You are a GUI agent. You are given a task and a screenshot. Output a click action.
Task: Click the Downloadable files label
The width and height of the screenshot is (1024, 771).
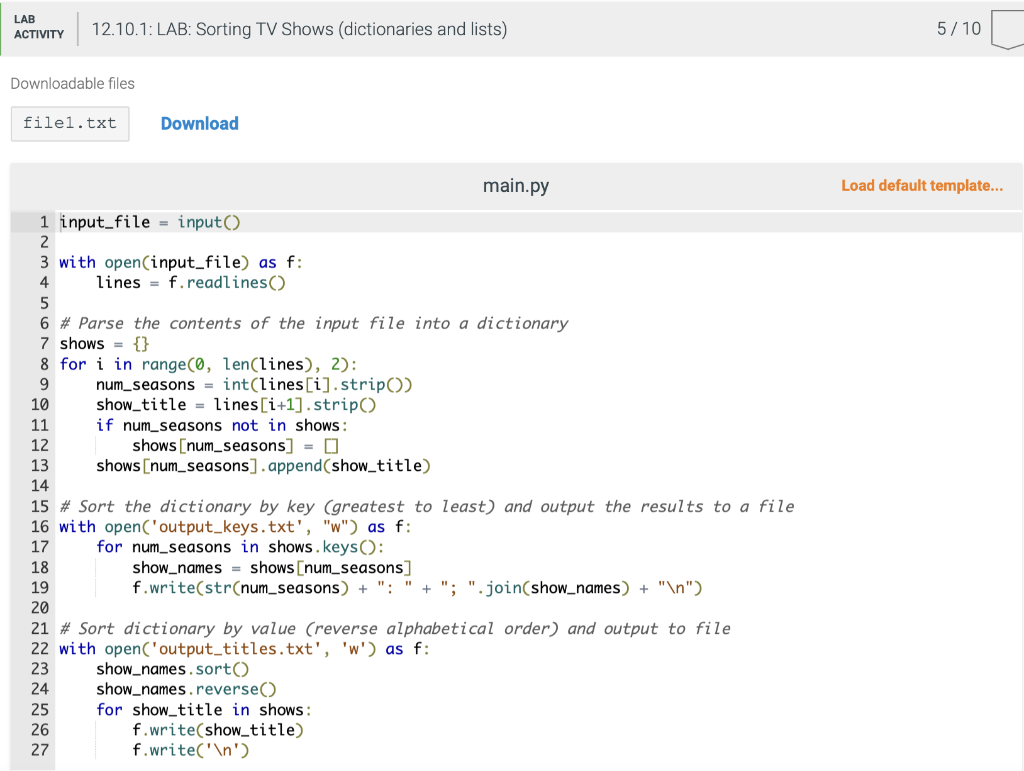point(72,83)
